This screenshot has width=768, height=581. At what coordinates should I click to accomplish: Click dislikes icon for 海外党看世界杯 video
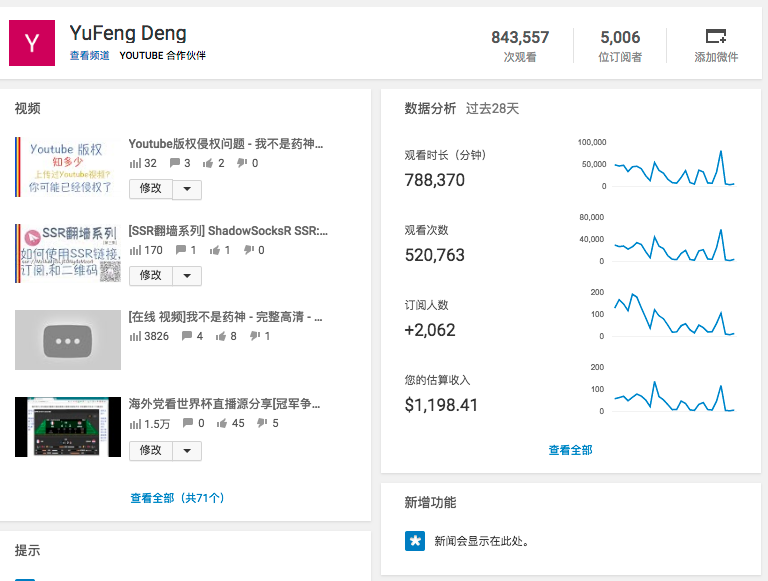coord(262,424)
